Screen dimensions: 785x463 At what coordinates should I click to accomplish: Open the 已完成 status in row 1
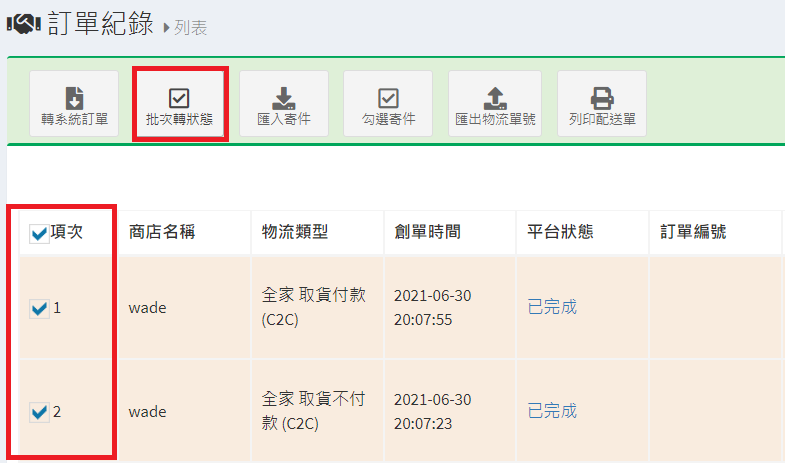point(552,307)
